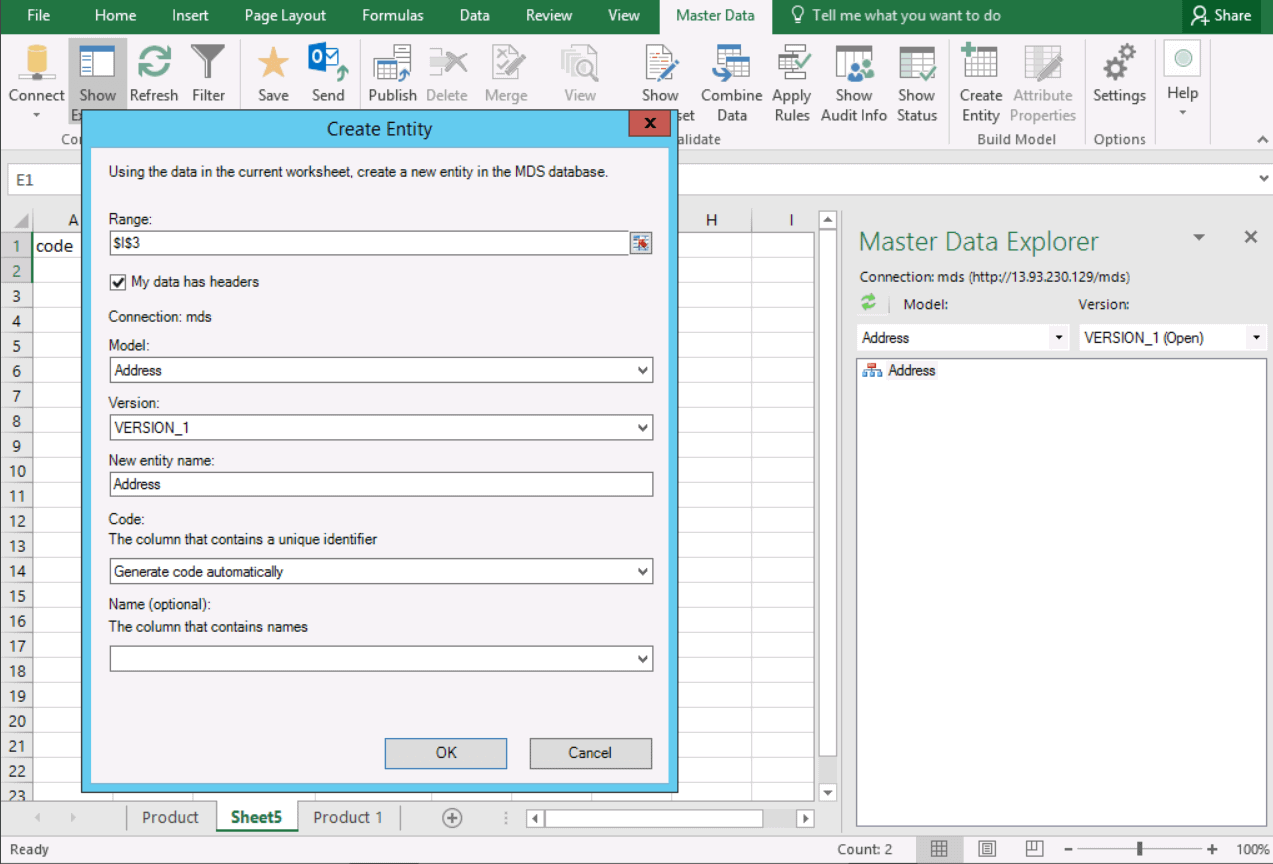The image size is (1273, 864).
Task: Click OK in Create Entity dialog
Action: click(x=446, y=753)
